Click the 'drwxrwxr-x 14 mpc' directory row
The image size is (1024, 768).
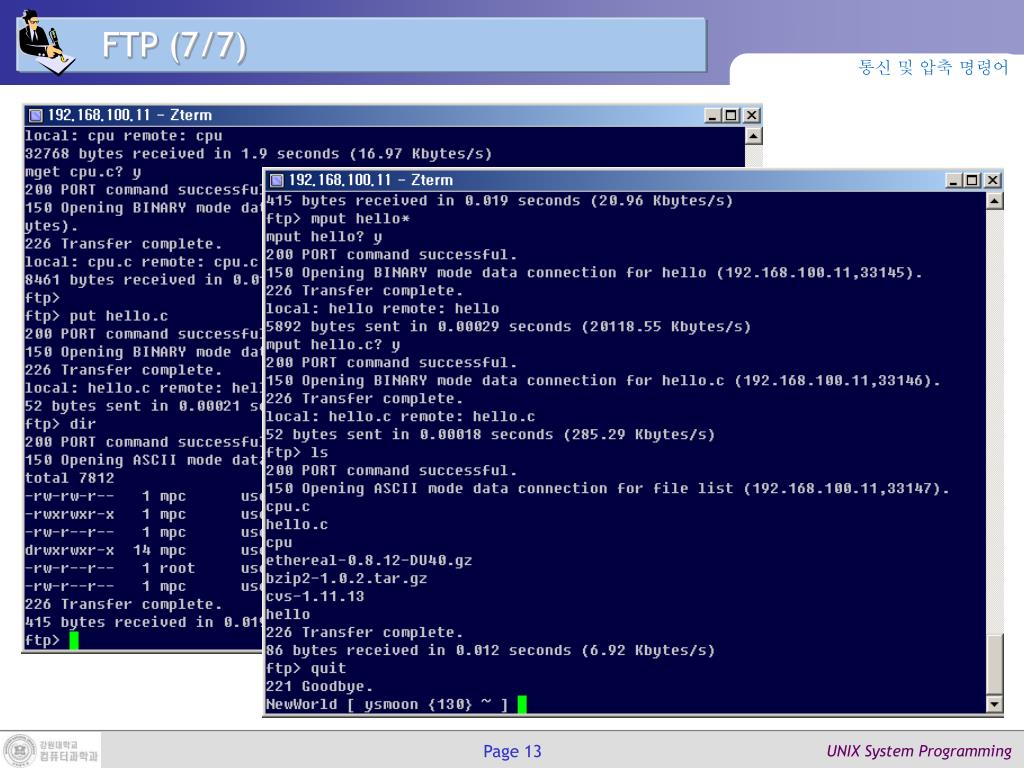[x=105, y=551]
